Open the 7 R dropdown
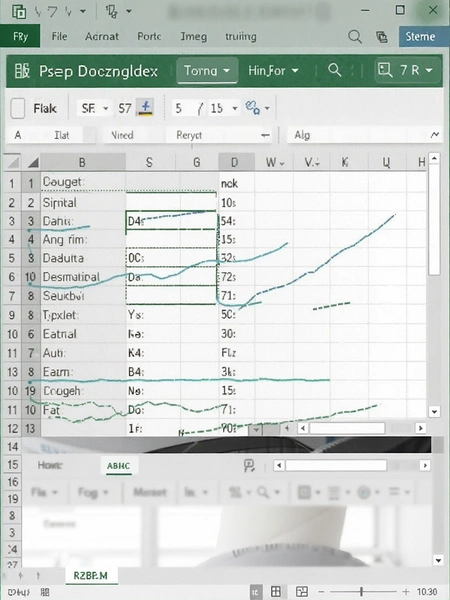This screenshot has height=600, width=450. (x=407, y=70)
